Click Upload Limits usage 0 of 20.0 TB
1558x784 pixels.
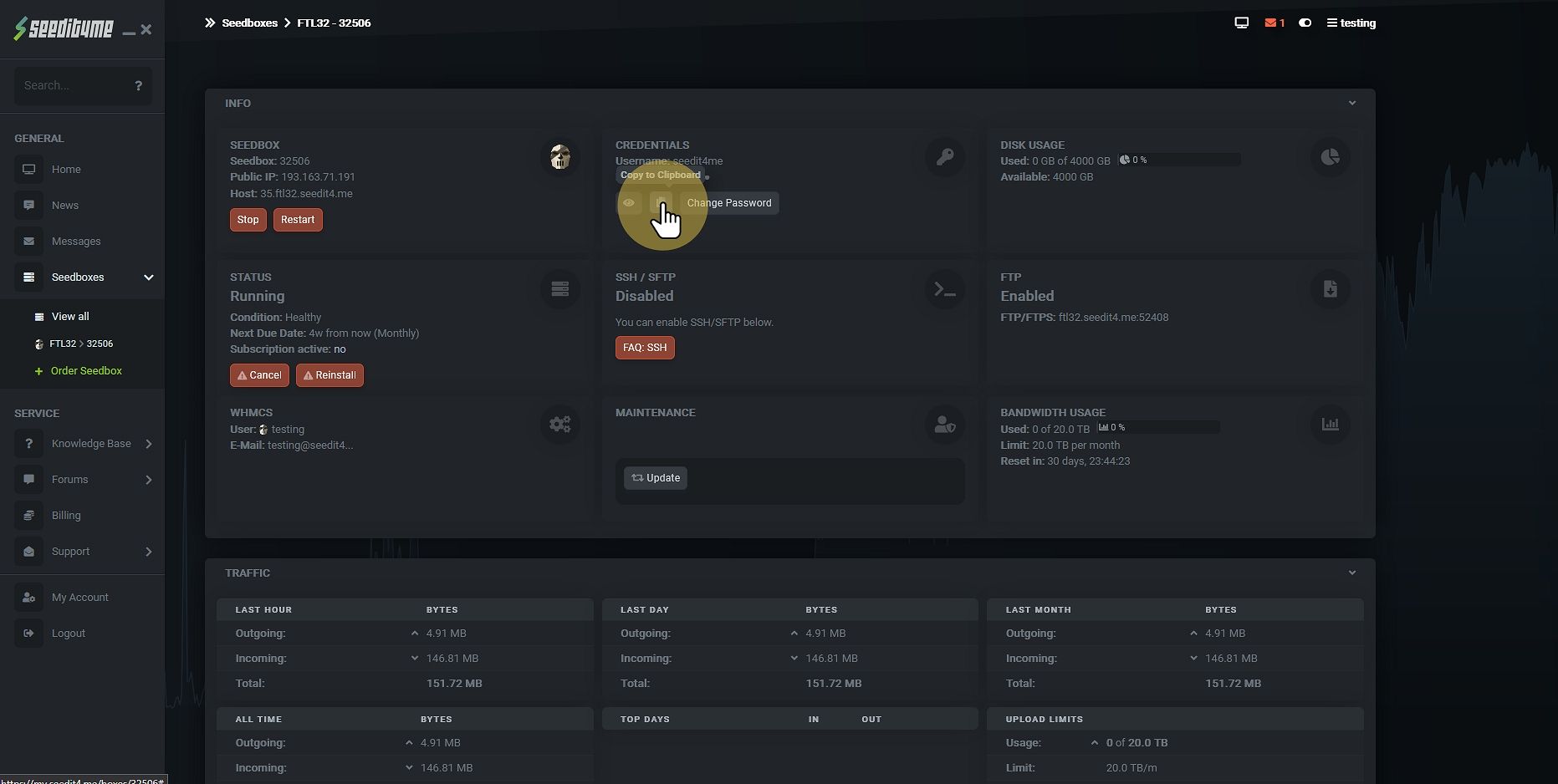tap(1137, 742)
